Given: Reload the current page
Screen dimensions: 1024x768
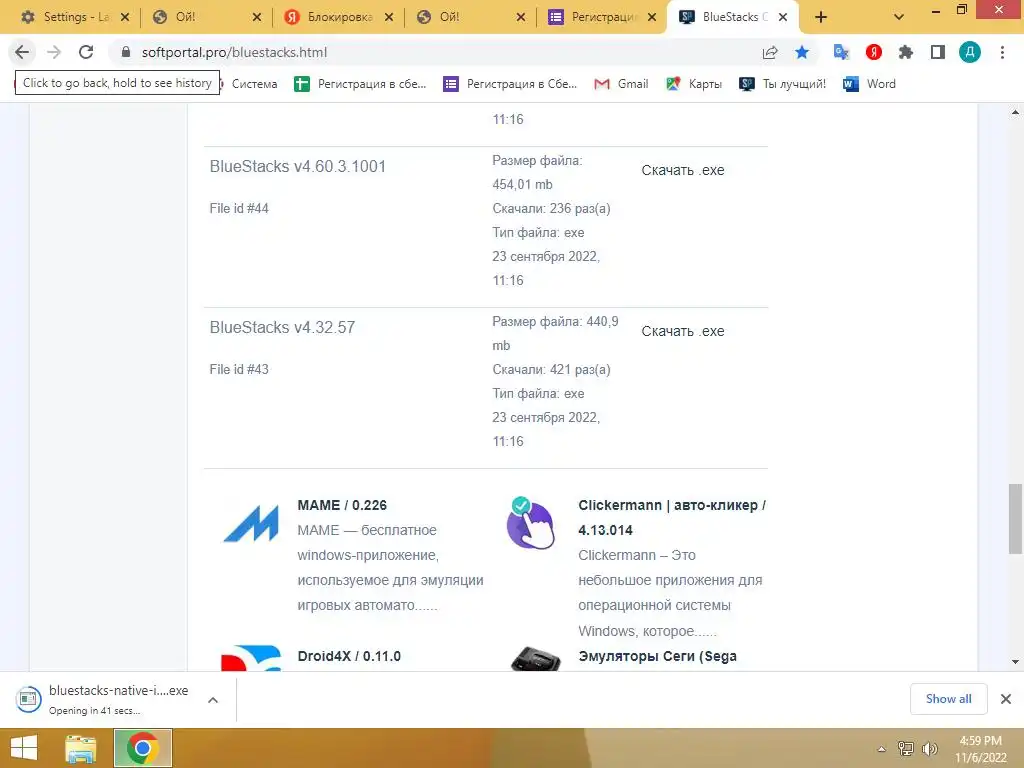Looking at the screenshot, I should tap(86, 52).
